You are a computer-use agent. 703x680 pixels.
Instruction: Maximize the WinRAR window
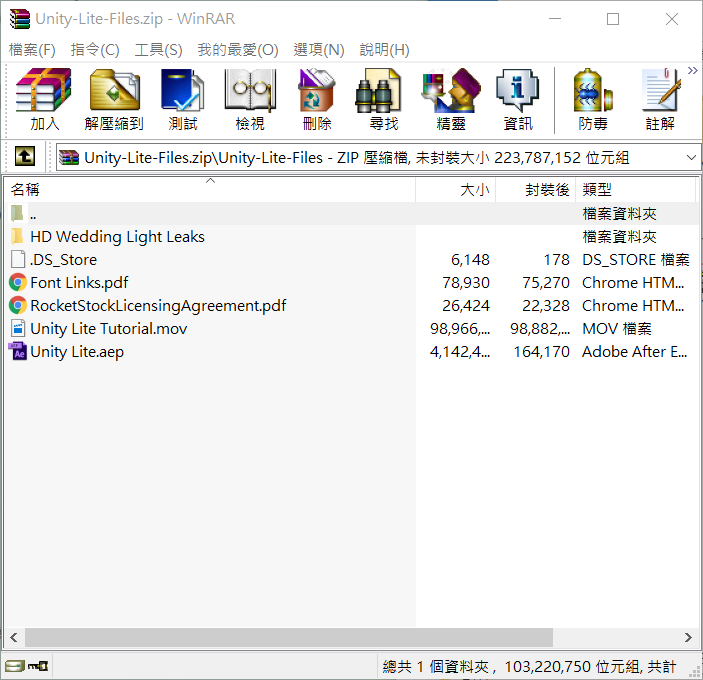pos(613,19)
